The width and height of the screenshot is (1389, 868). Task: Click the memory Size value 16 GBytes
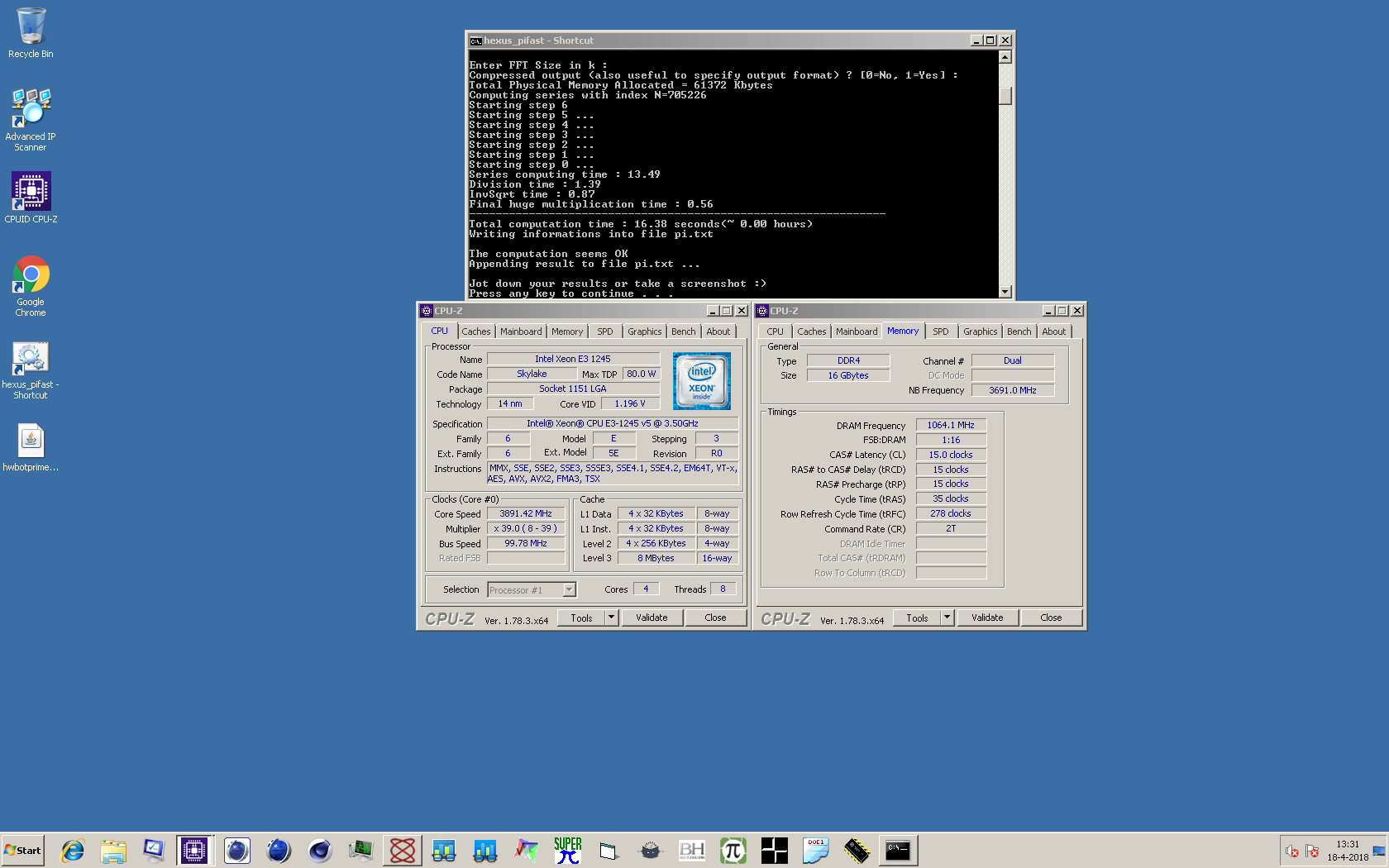848,375
